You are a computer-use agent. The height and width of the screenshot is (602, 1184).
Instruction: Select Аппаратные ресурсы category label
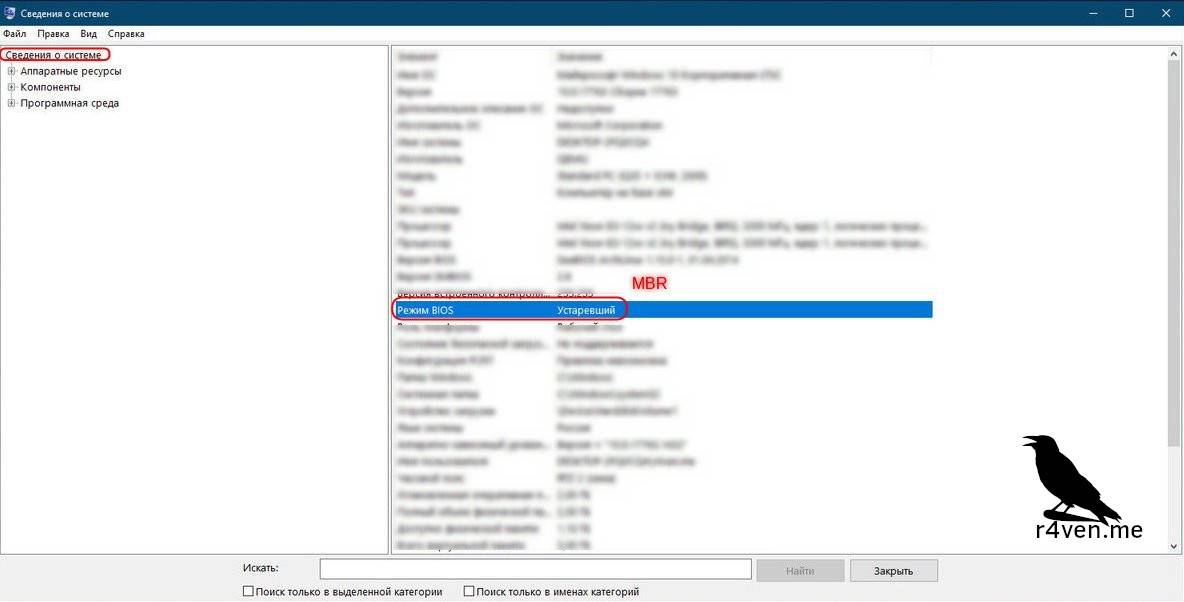click(x=71, y=71)
